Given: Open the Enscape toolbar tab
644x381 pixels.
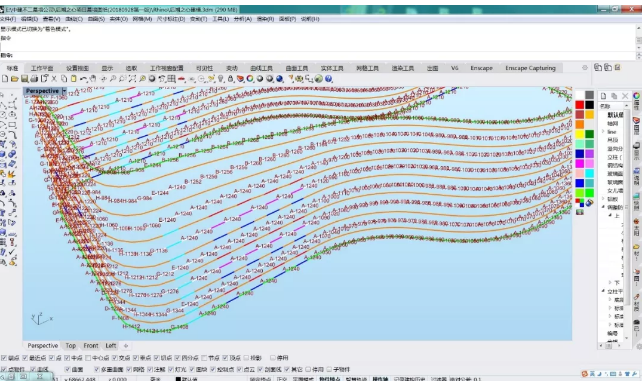Looking at the screenshot, I should (481, 68).
